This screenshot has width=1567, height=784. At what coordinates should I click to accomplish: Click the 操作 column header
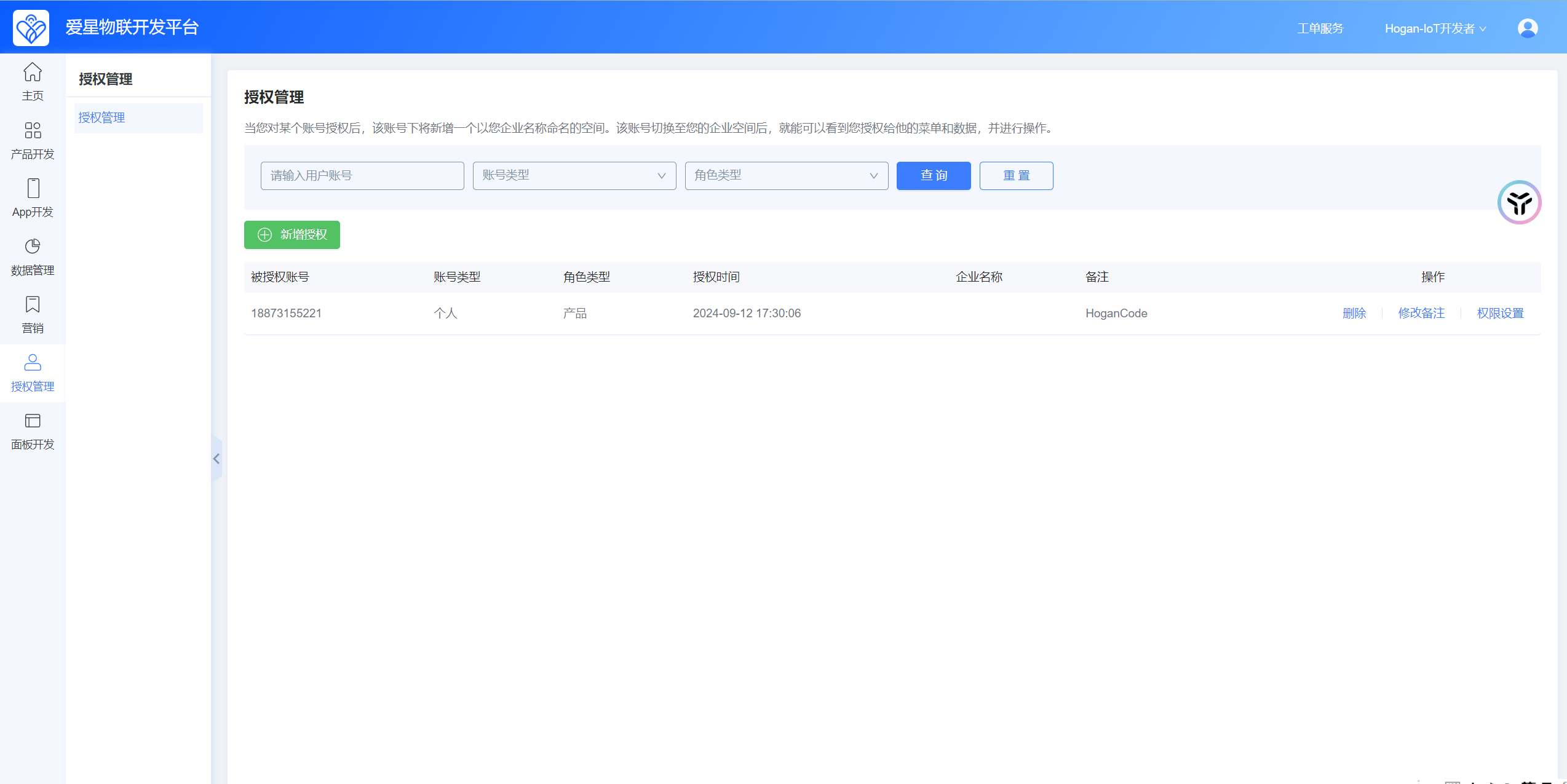point(1433,277)
